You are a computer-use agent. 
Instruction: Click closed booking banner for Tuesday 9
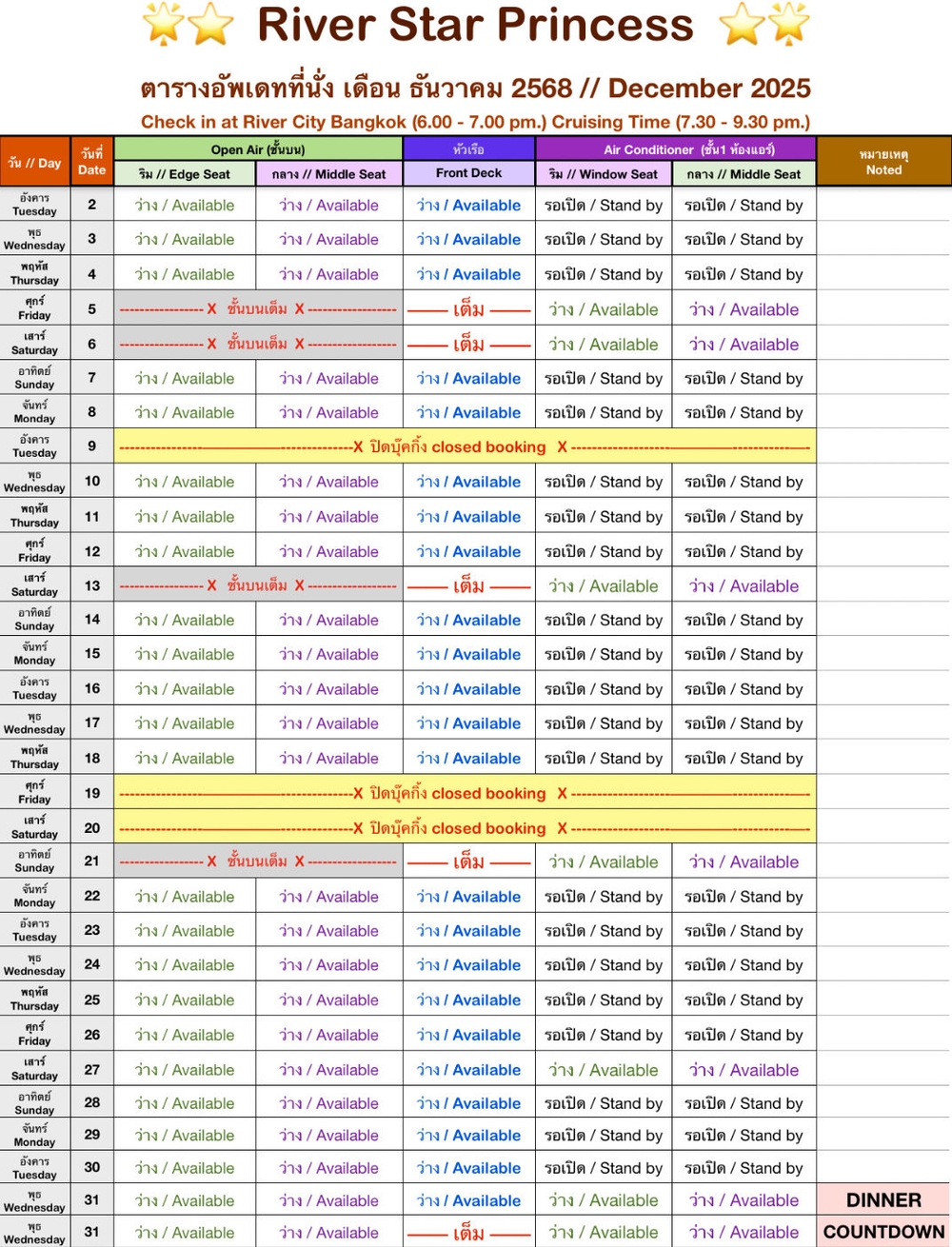[x=465, y=446]
